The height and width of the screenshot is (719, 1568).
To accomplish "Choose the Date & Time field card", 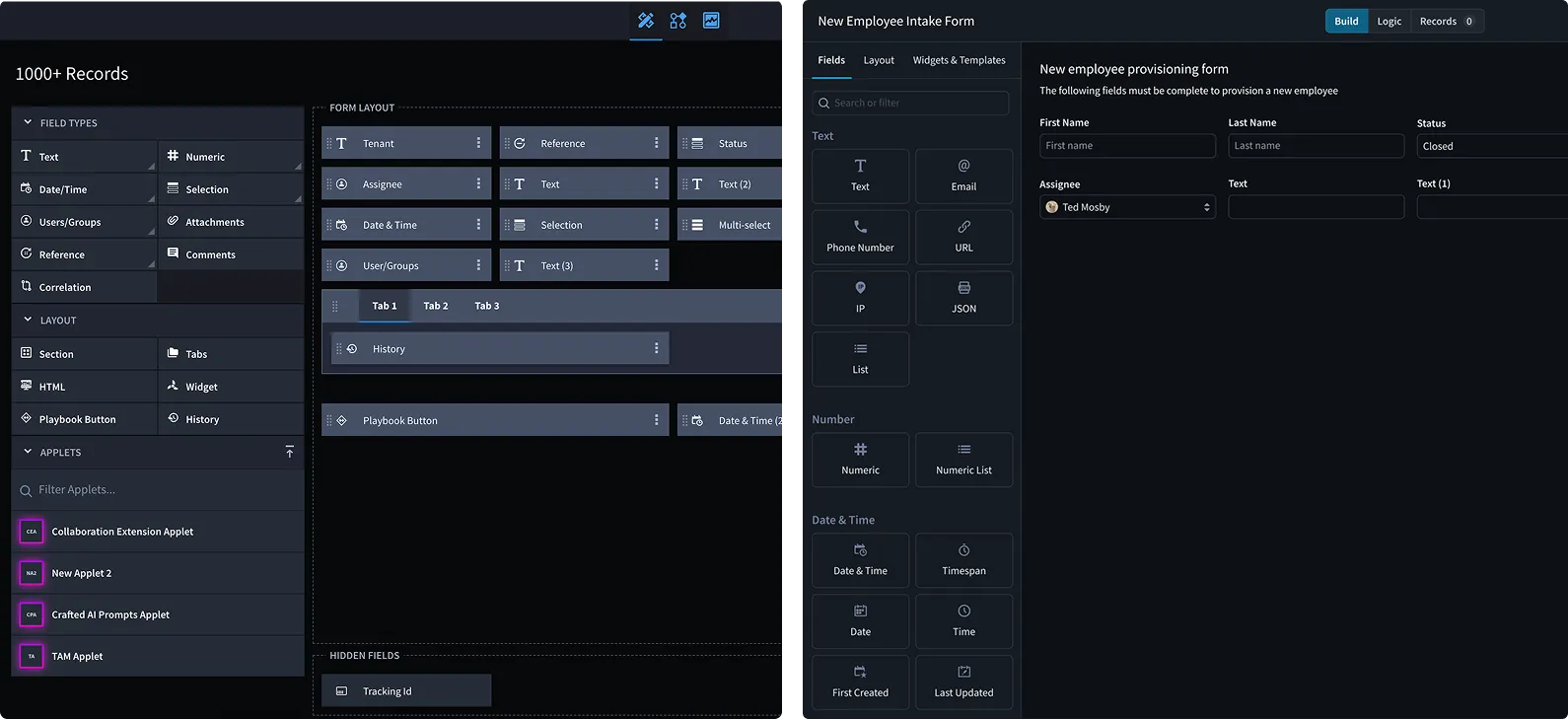I will pos(860,560).
